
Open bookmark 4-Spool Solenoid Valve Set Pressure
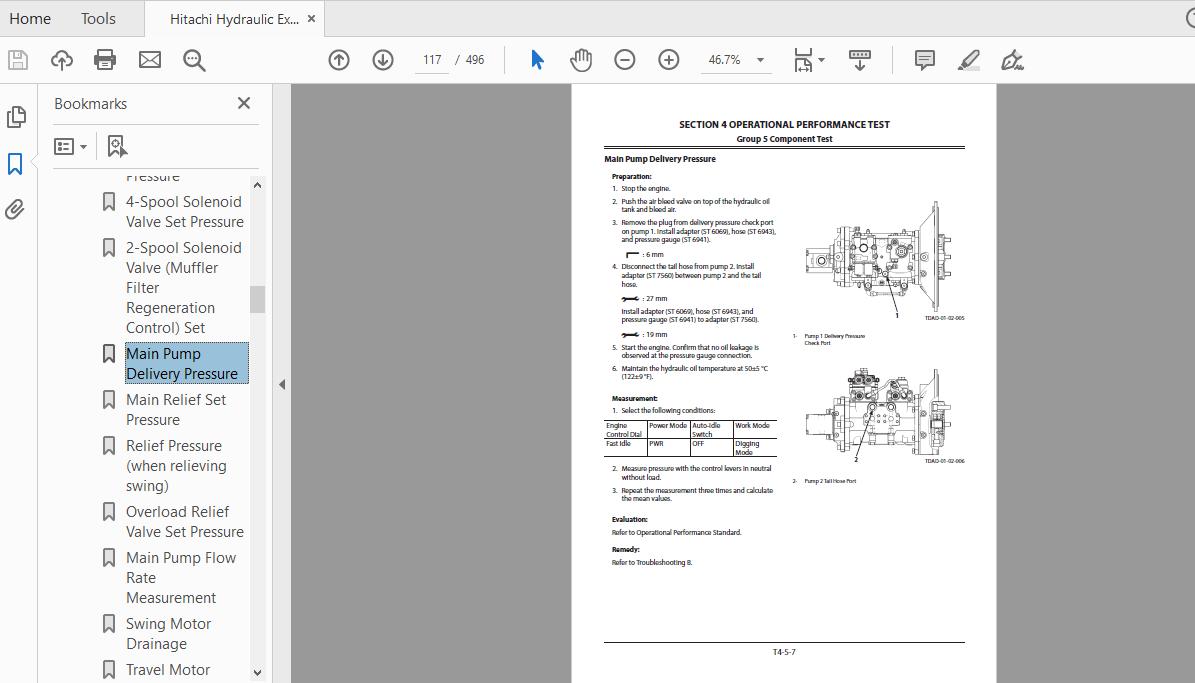[184, 212]
